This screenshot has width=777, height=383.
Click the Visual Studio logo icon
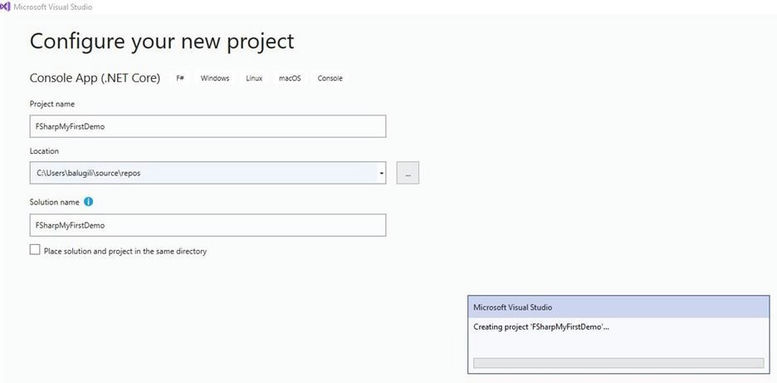point(5,7)
